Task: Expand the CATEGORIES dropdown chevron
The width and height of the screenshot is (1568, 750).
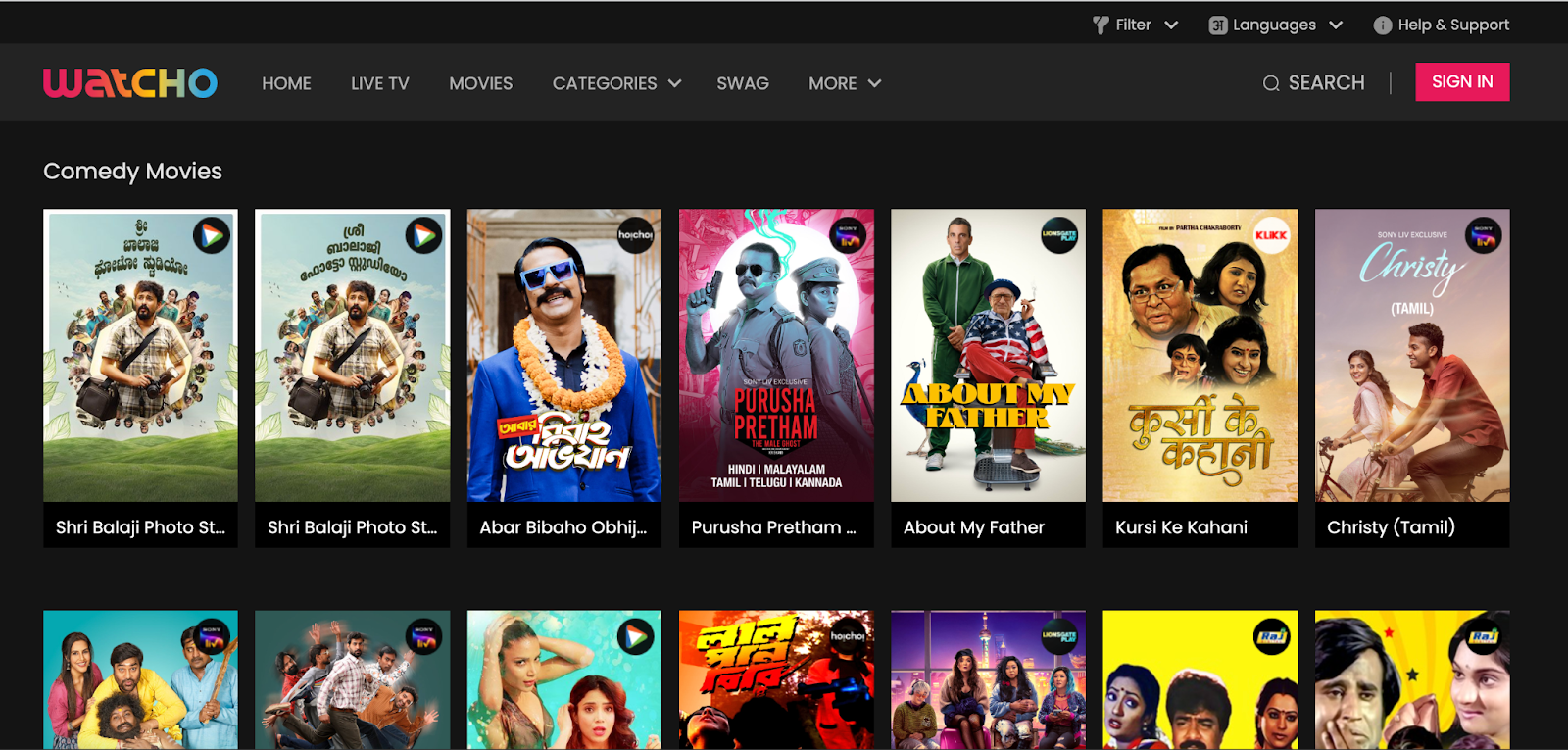Action: 674,83
